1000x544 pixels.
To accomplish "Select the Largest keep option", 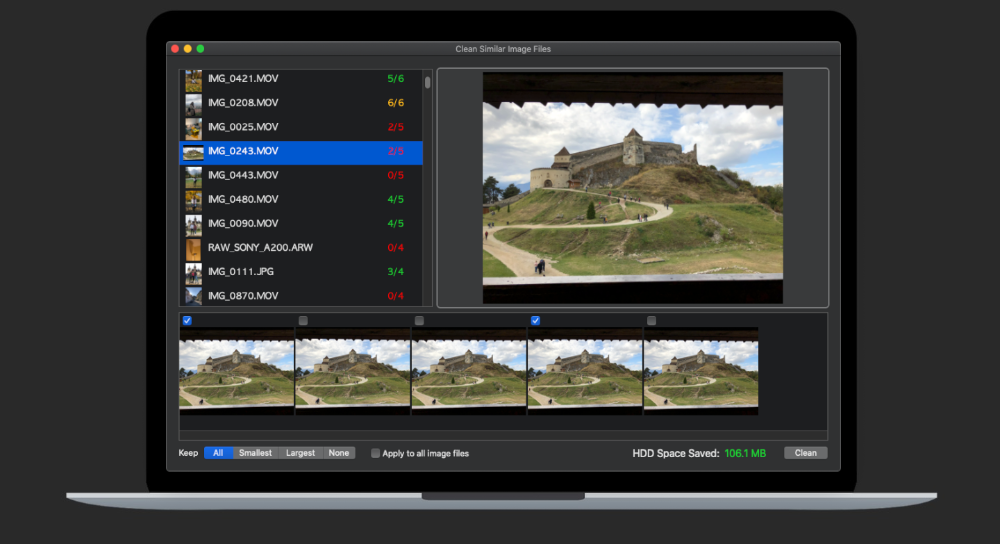I will coord(300,453).
